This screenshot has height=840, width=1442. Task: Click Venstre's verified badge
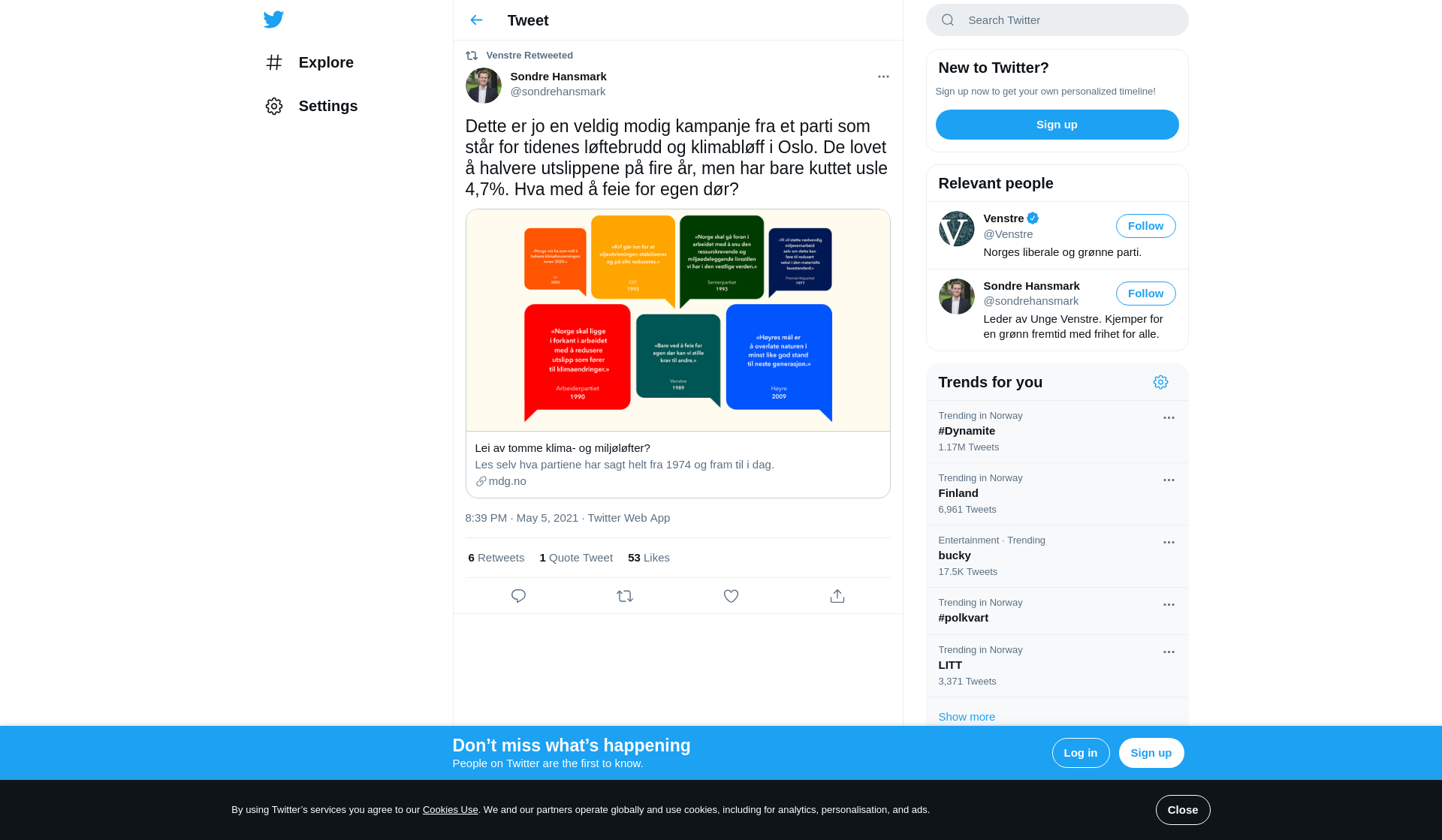pos(1033,218)
